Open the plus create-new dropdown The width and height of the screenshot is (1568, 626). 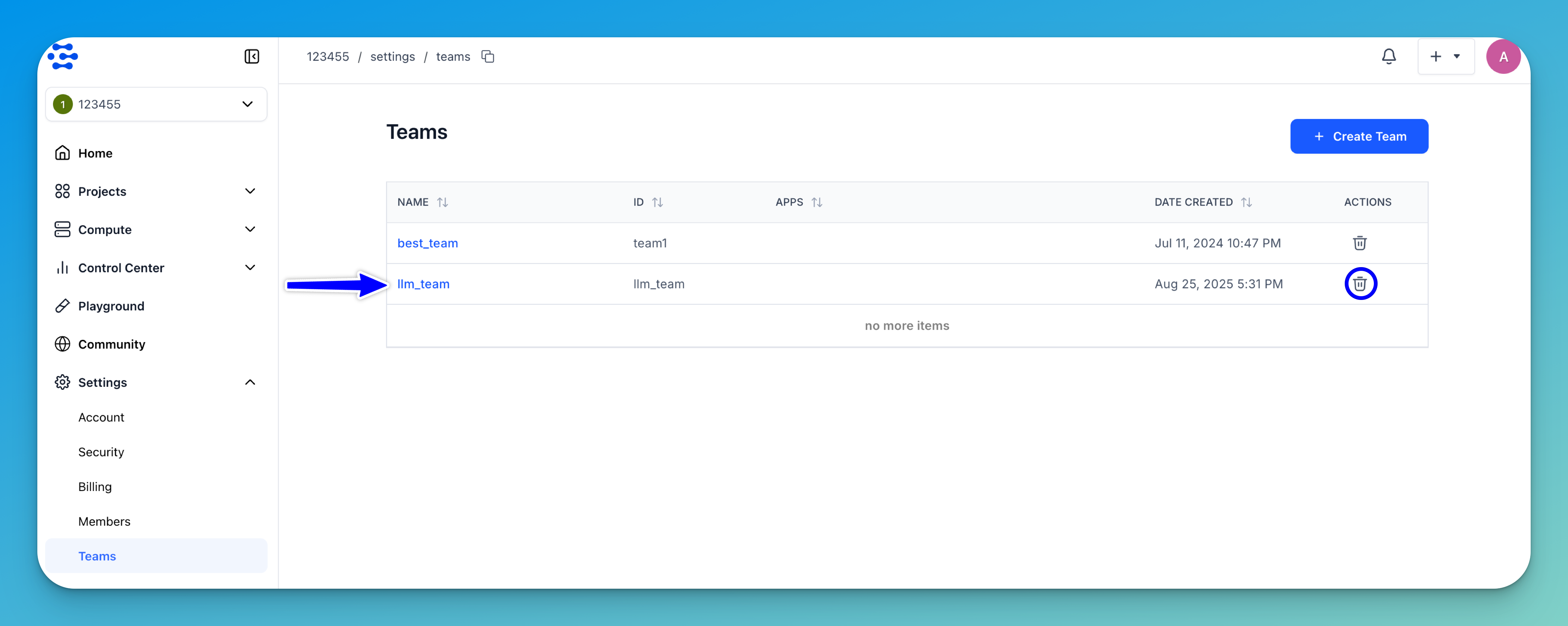click(1446, 57)
